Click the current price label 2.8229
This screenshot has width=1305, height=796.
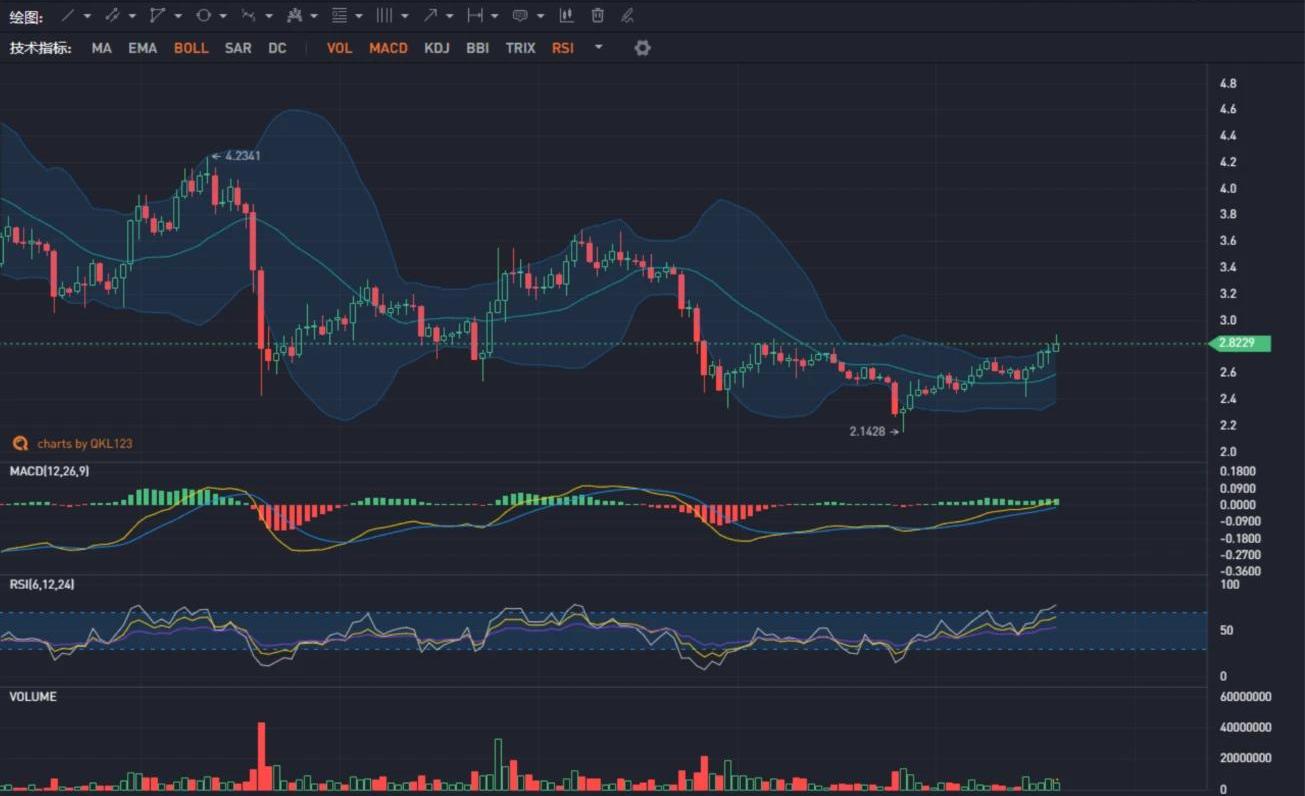(x=1240, y=344)
